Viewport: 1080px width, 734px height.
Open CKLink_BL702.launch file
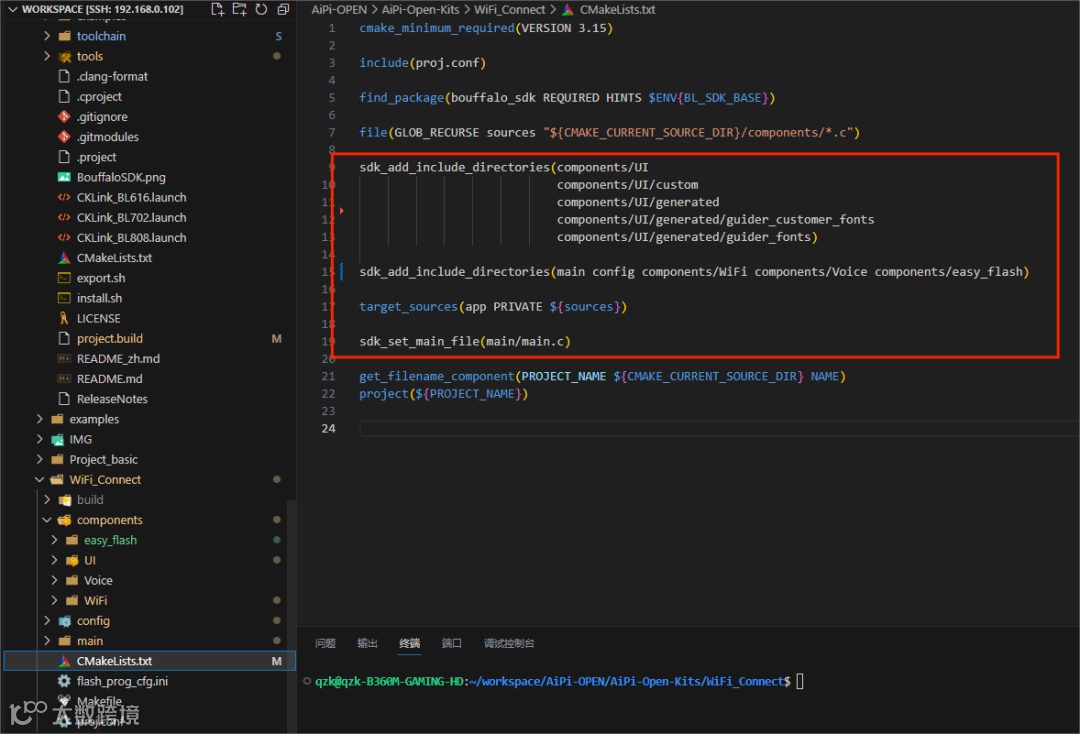(132, 218)
